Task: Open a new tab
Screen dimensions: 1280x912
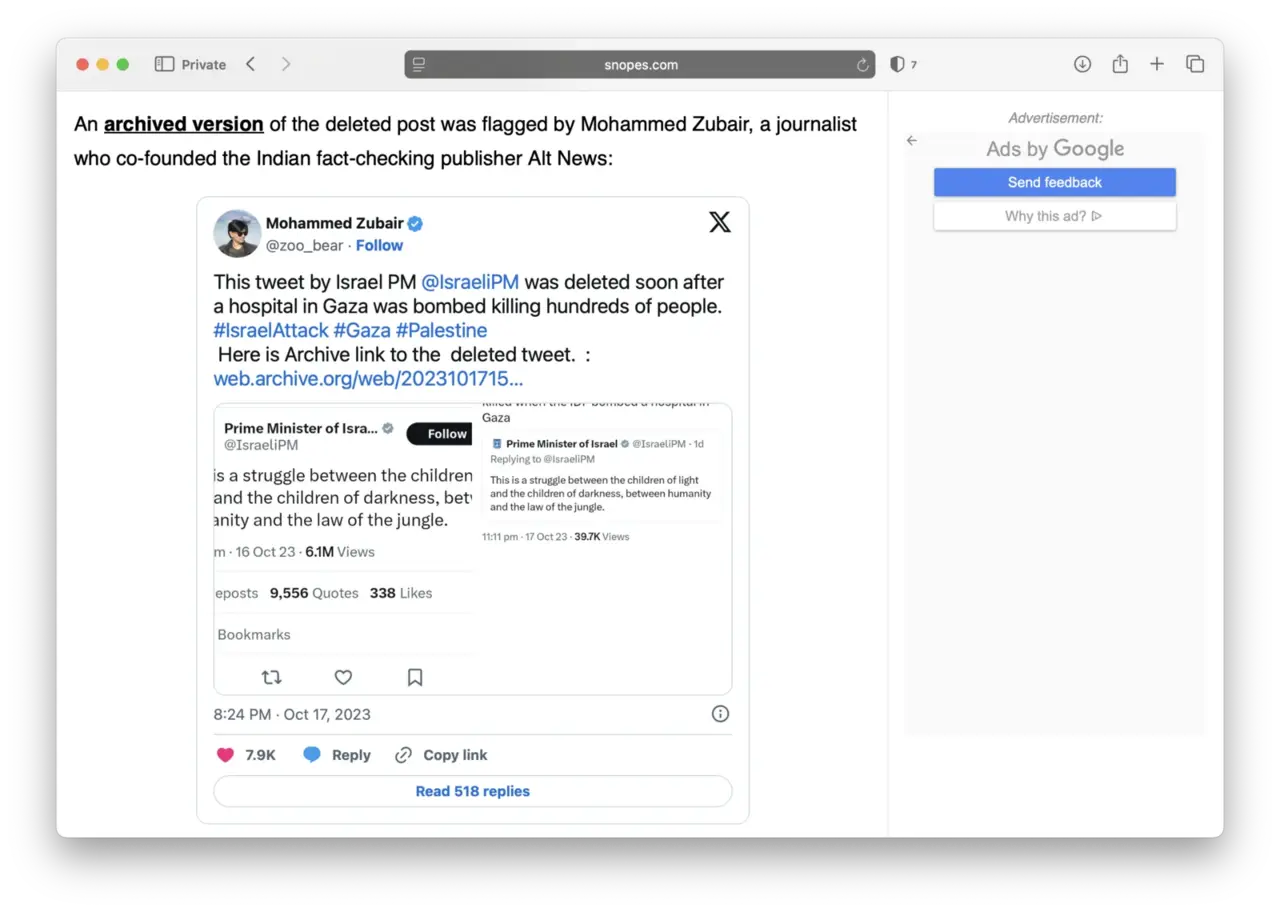Action: coord(1157,64)
